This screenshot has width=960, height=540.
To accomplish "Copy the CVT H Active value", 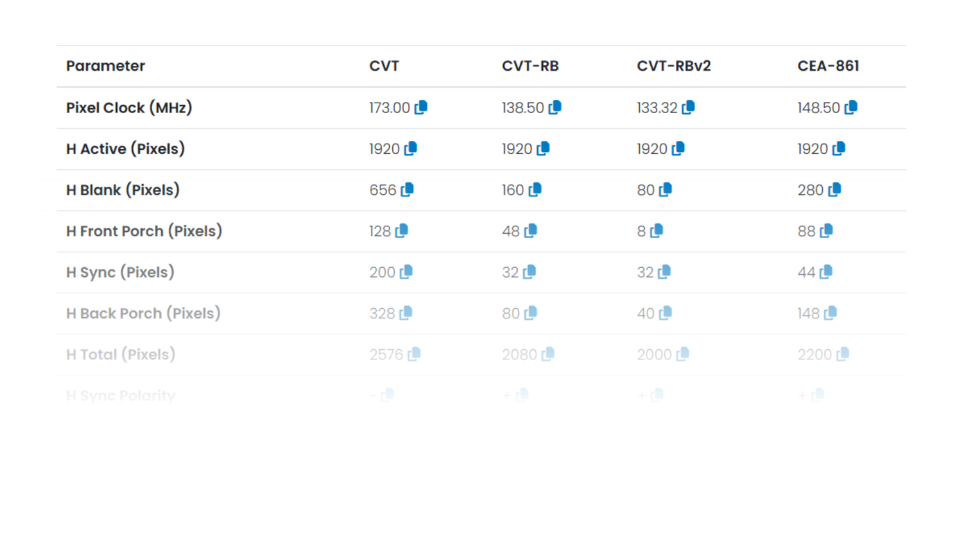I will (410, 148).
